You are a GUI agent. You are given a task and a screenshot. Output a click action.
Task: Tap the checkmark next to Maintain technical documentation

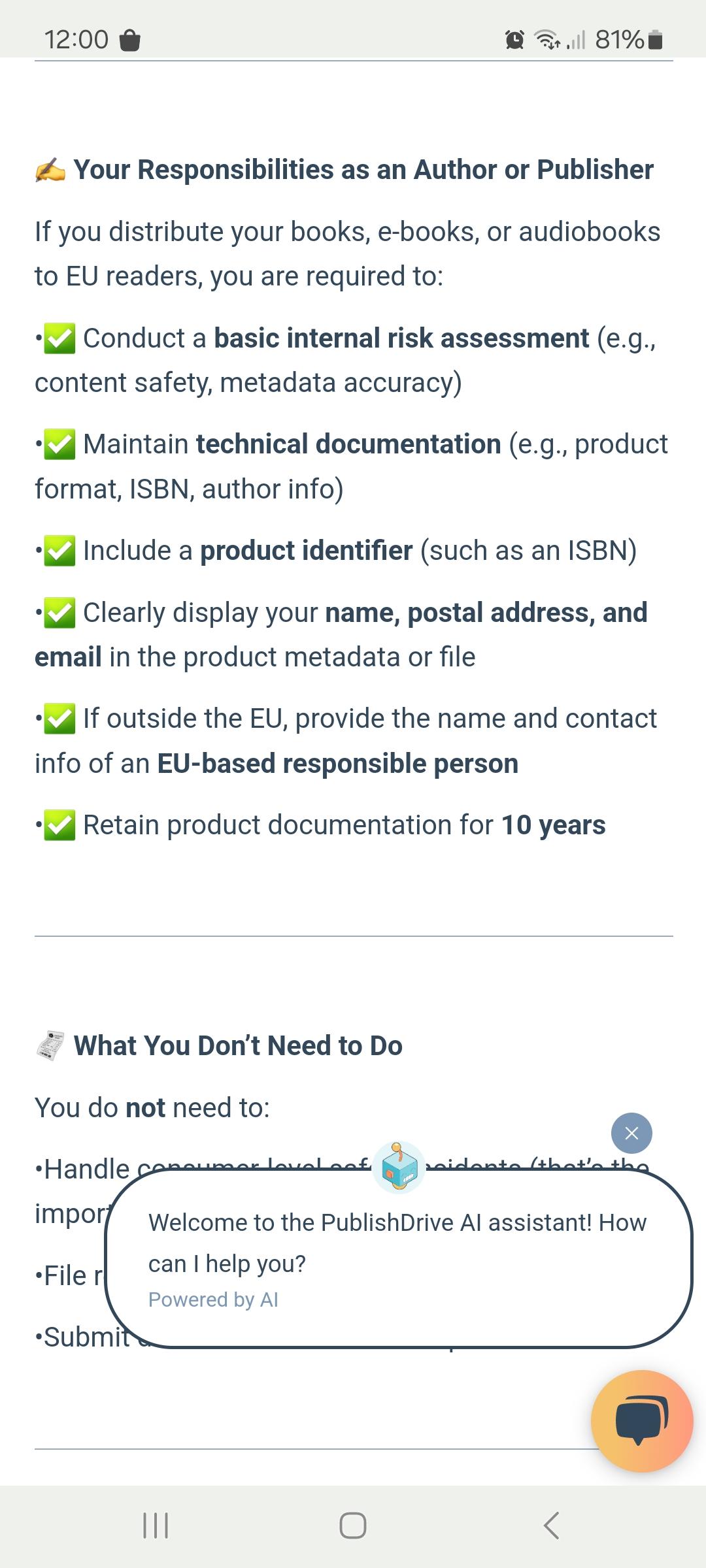59,444
